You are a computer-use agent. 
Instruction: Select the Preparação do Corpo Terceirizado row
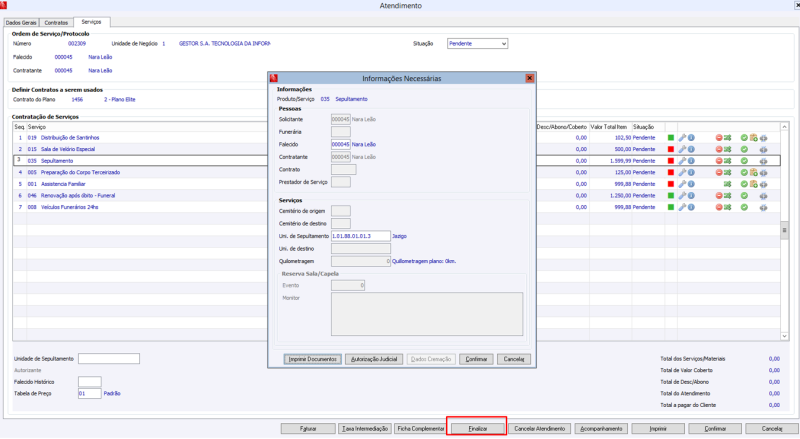point(396,173)
